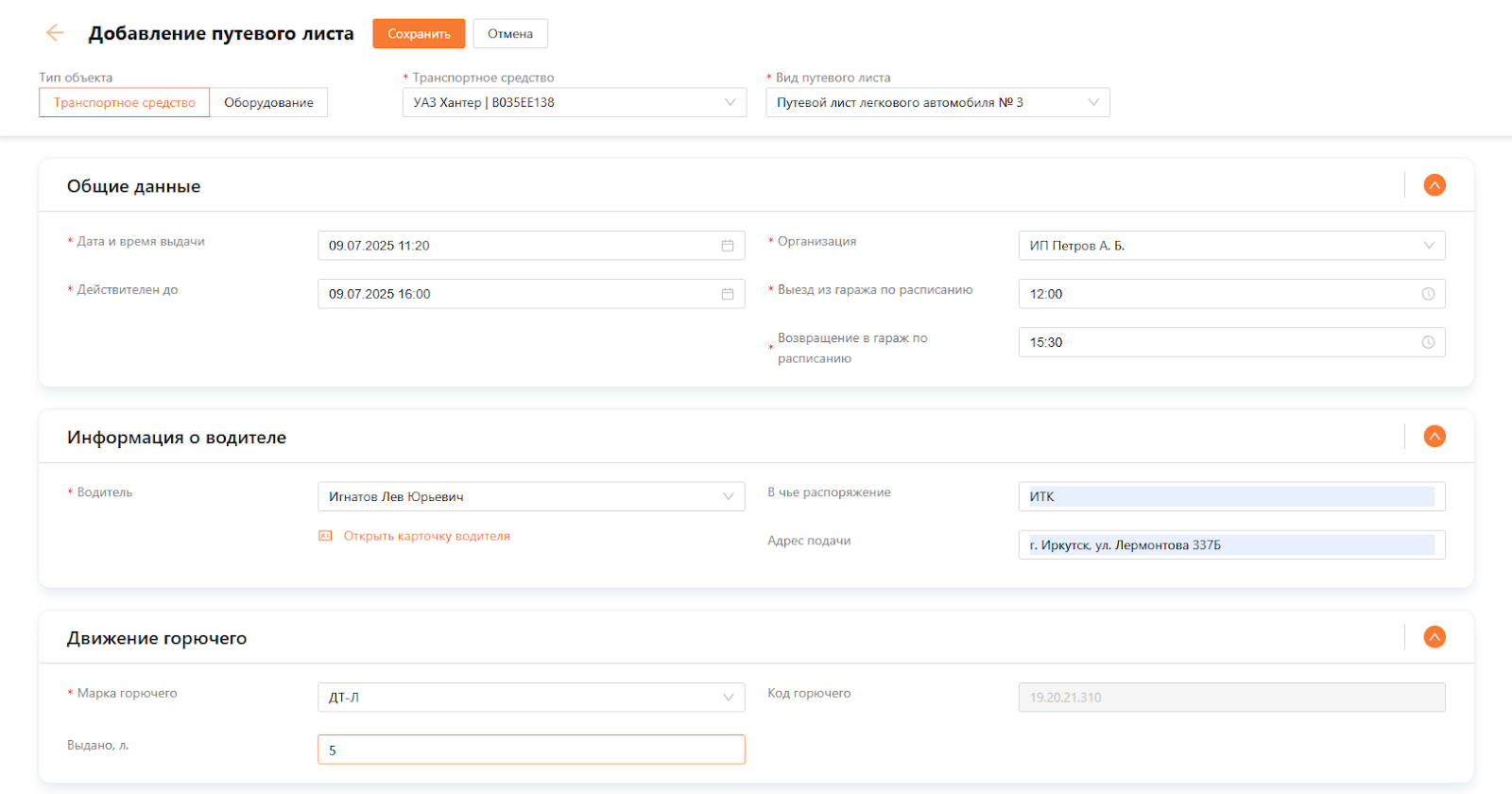Open the Открыть карточку водителя link
Screen dimensions: 1512x794
(x=426, y=536)
